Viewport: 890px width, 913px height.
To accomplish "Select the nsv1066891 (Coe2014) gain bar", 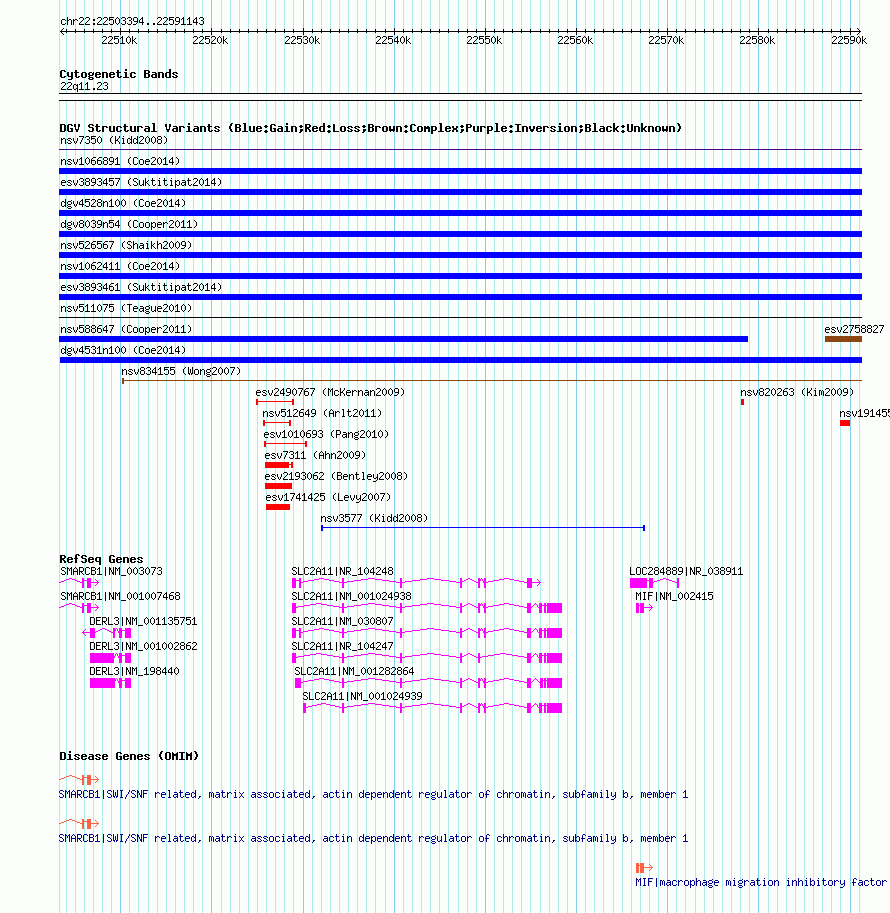I will coord(460,171).
